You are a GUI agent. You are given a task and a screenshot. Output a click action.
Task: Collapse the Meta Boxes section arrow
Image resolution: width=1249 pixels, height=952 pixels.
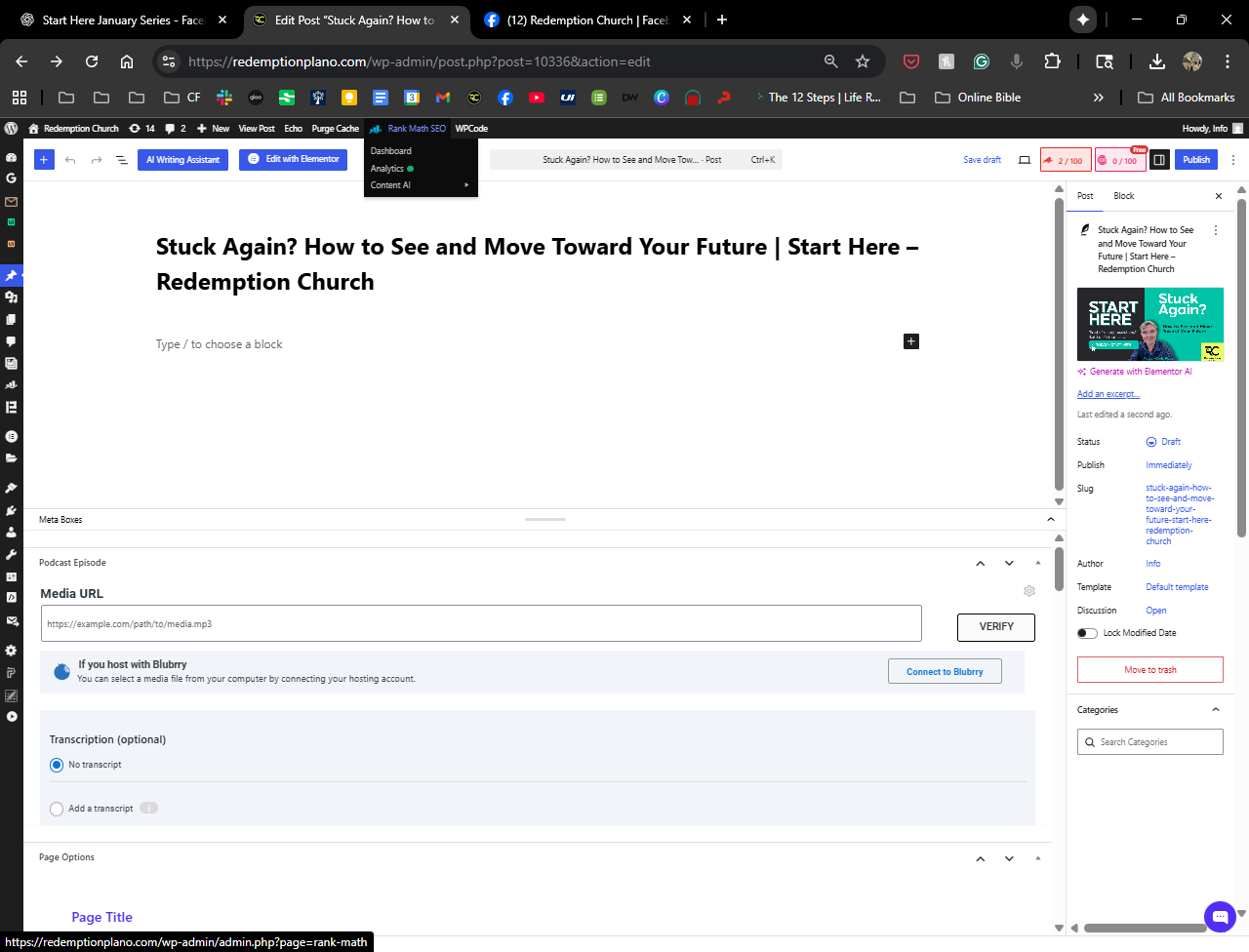pyautogui.click(x=1050, y=520)
